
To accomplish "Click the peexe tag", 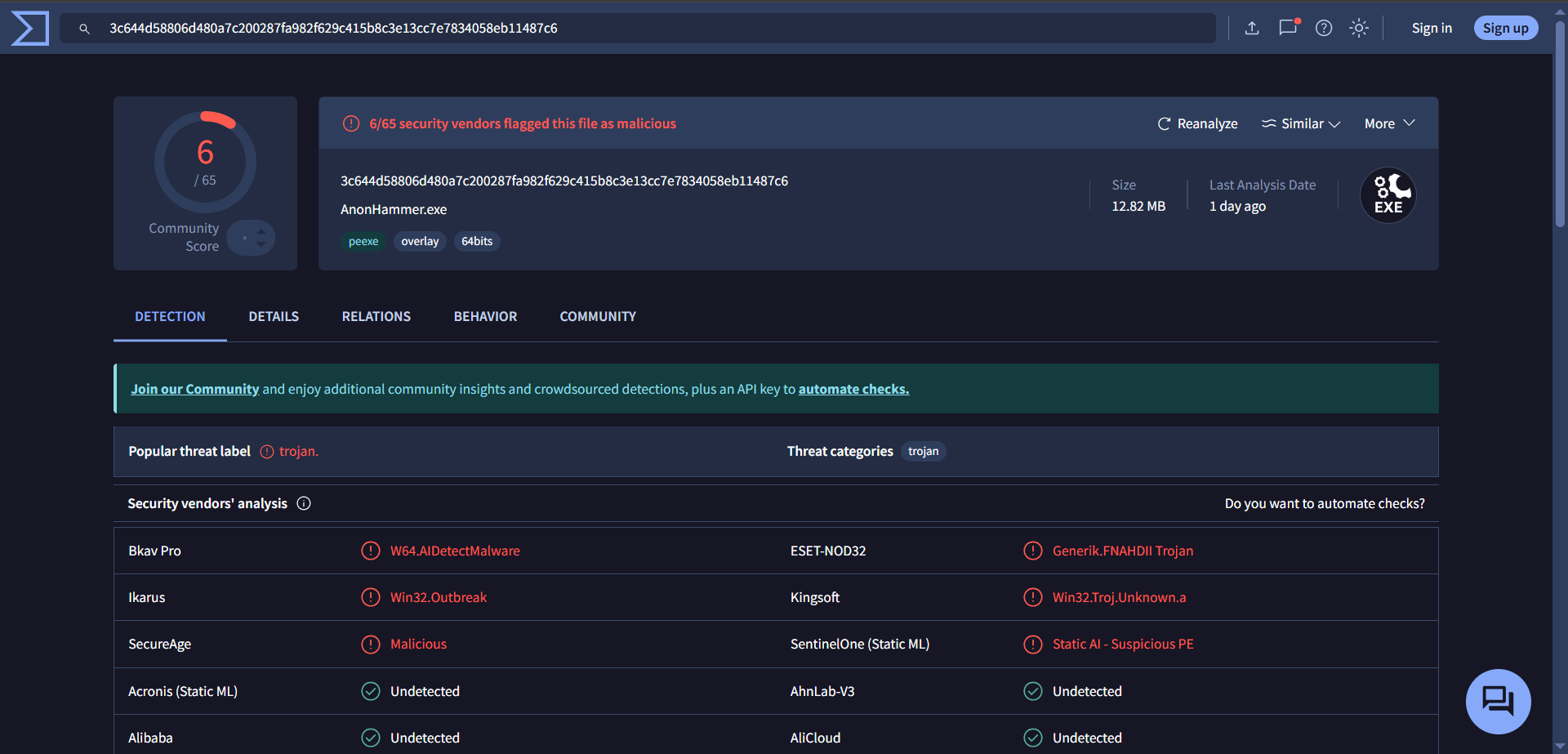I will point(363,241).
